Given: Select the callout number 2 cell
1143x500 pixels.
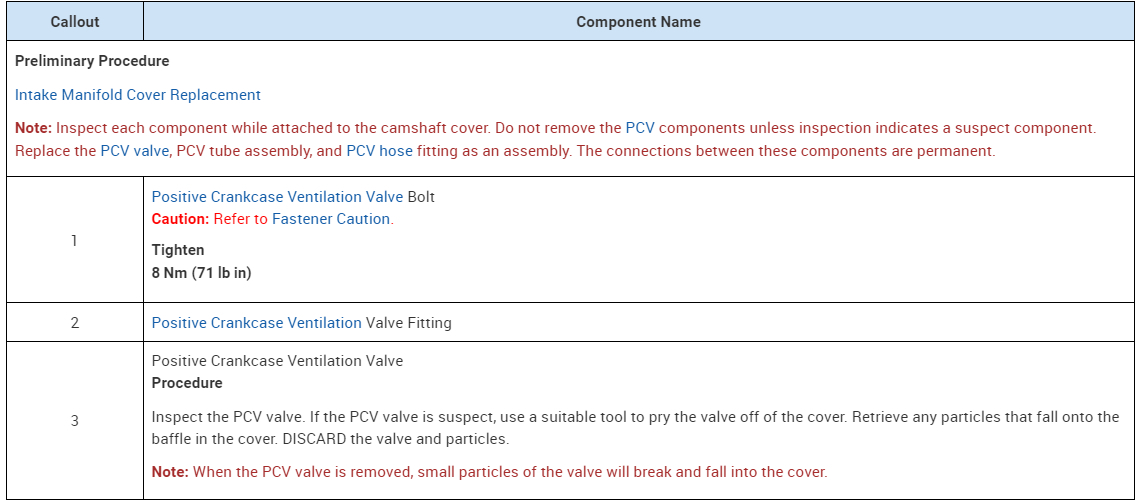Looking at the screenshot, I should [x=74, y=323].
